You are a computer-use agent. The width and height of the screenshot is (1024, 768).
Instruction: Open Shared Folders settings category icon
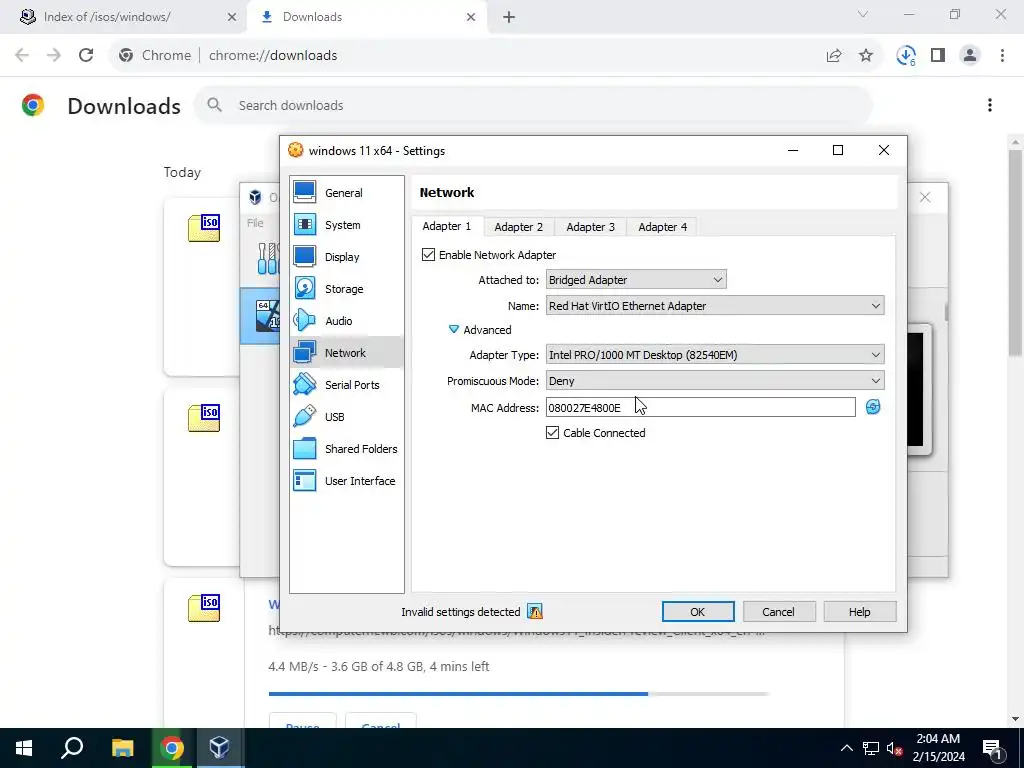pos(304,448)
